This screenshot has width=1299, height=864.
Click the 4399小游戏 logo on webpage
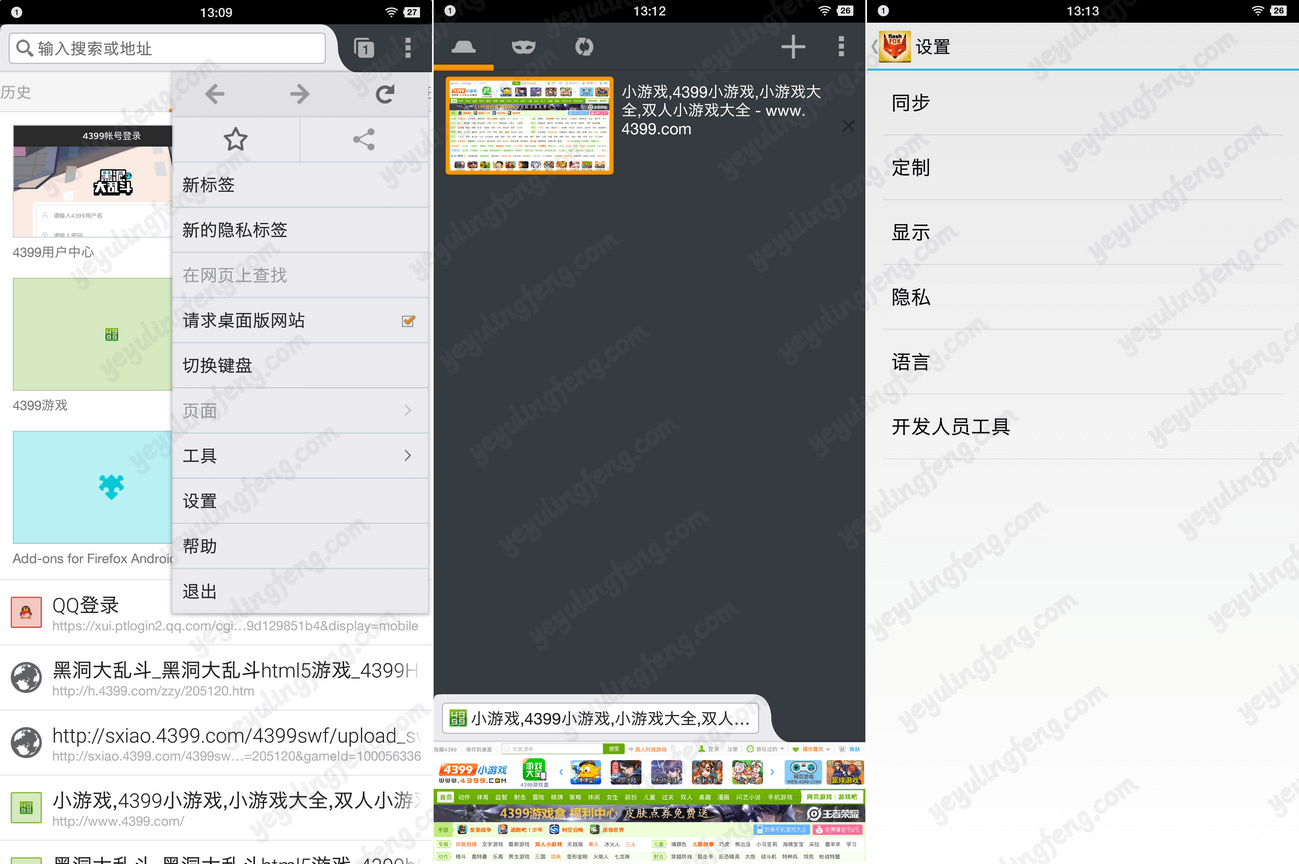click(473, 773)
